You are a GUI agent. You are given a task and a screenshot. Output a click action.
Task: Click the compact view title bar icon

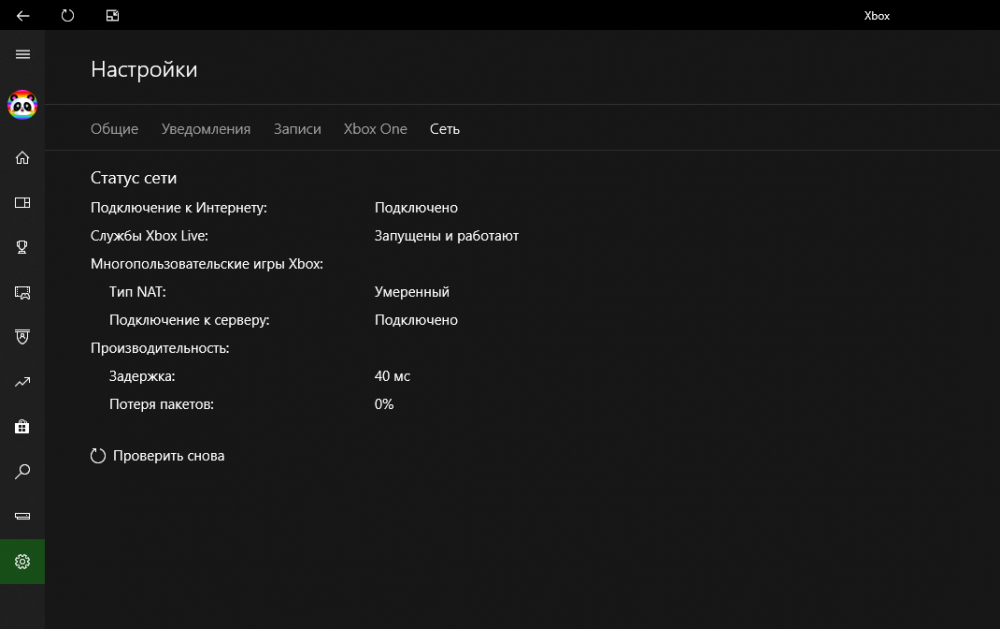(x=112, y=15)
